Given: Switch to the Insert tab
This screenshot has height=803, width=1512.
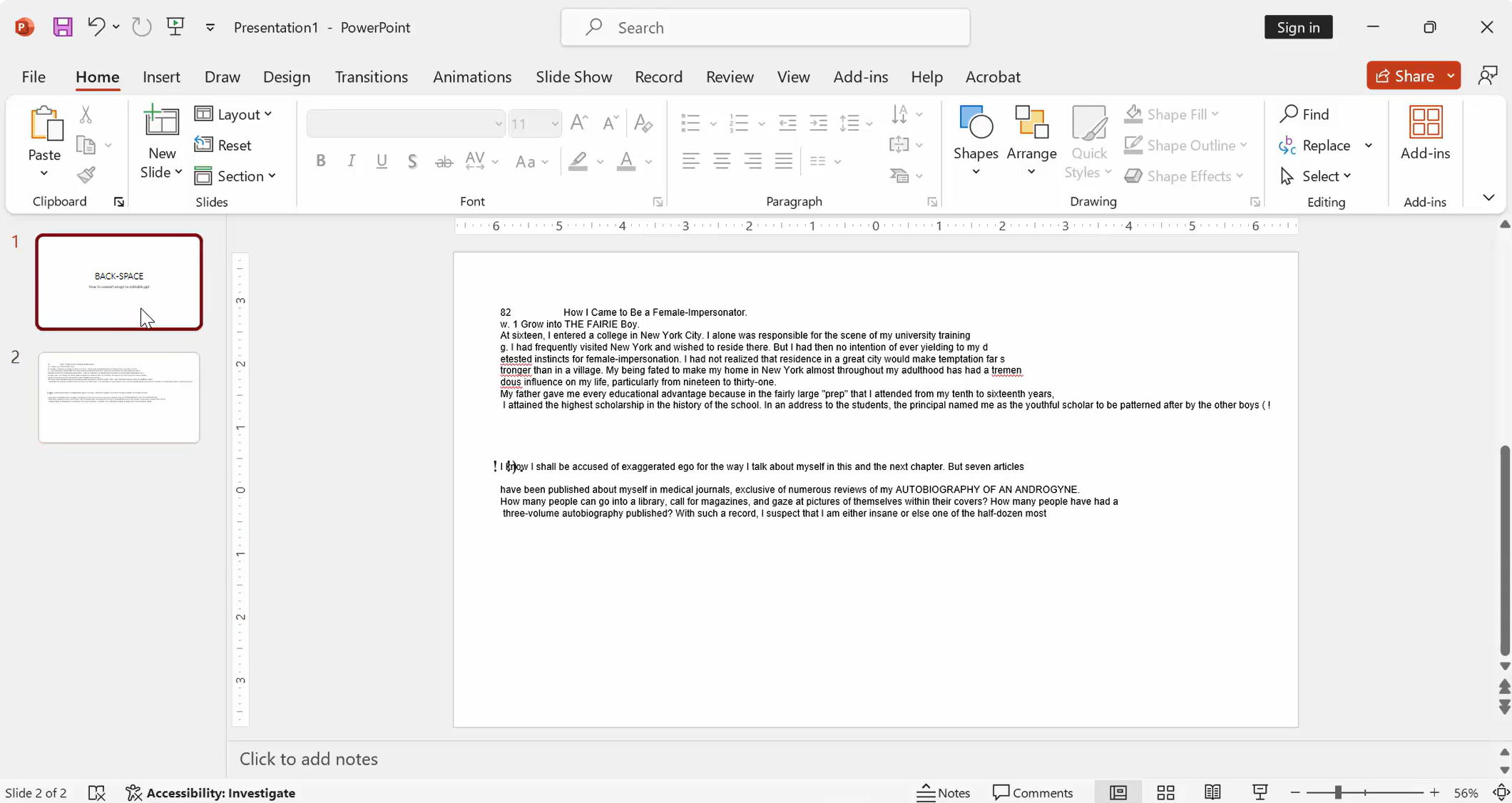Looking at the screenshot, I should 161,76.
